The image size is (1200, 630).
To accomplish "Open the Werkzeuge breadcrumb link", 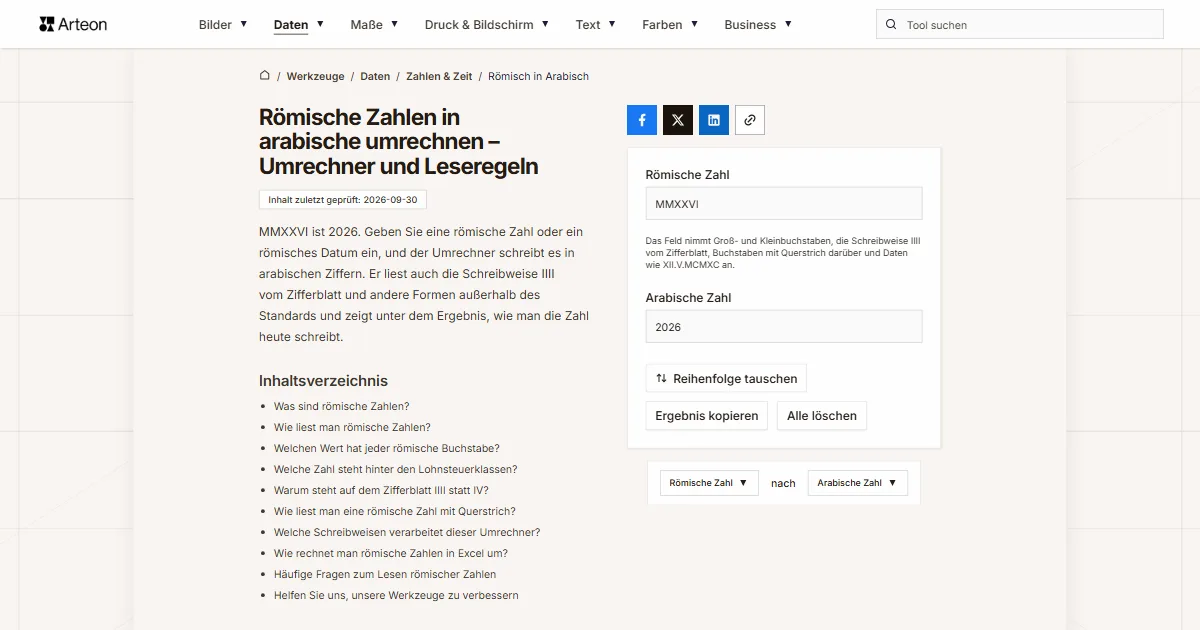I will pyautogui.click(x=315, y=76).
